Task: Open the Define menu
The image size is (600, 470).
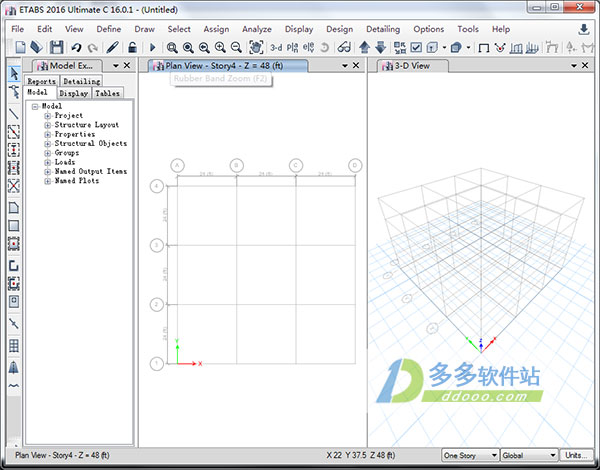Action: (x=109, y=29)
